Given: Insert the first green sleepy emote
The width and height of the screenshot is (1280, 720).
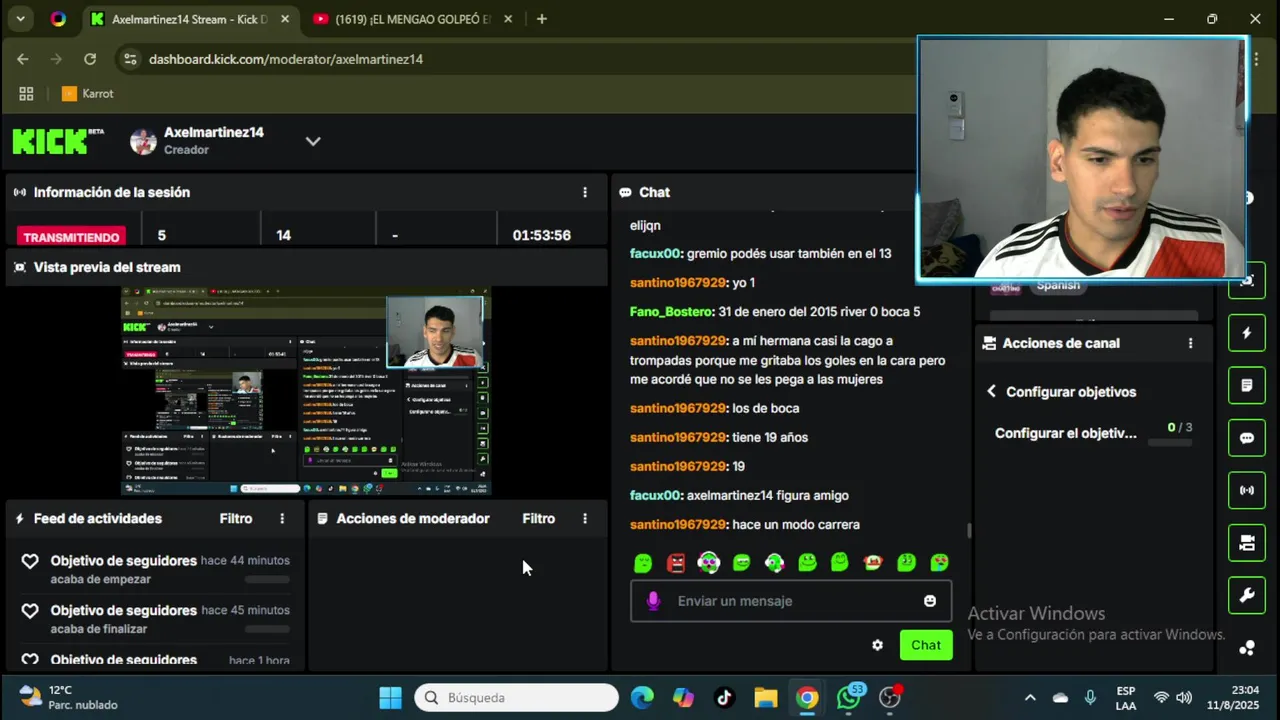Looking at the screenshot, I should pyautogui.click(x=643, y=563).
